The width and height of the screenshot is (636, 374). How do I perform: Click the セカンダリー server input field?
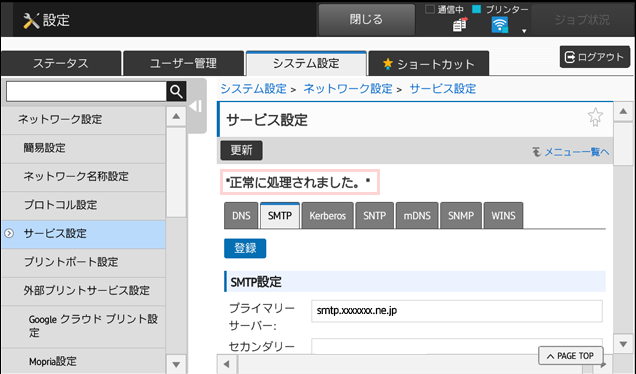(x=457, y=346)
